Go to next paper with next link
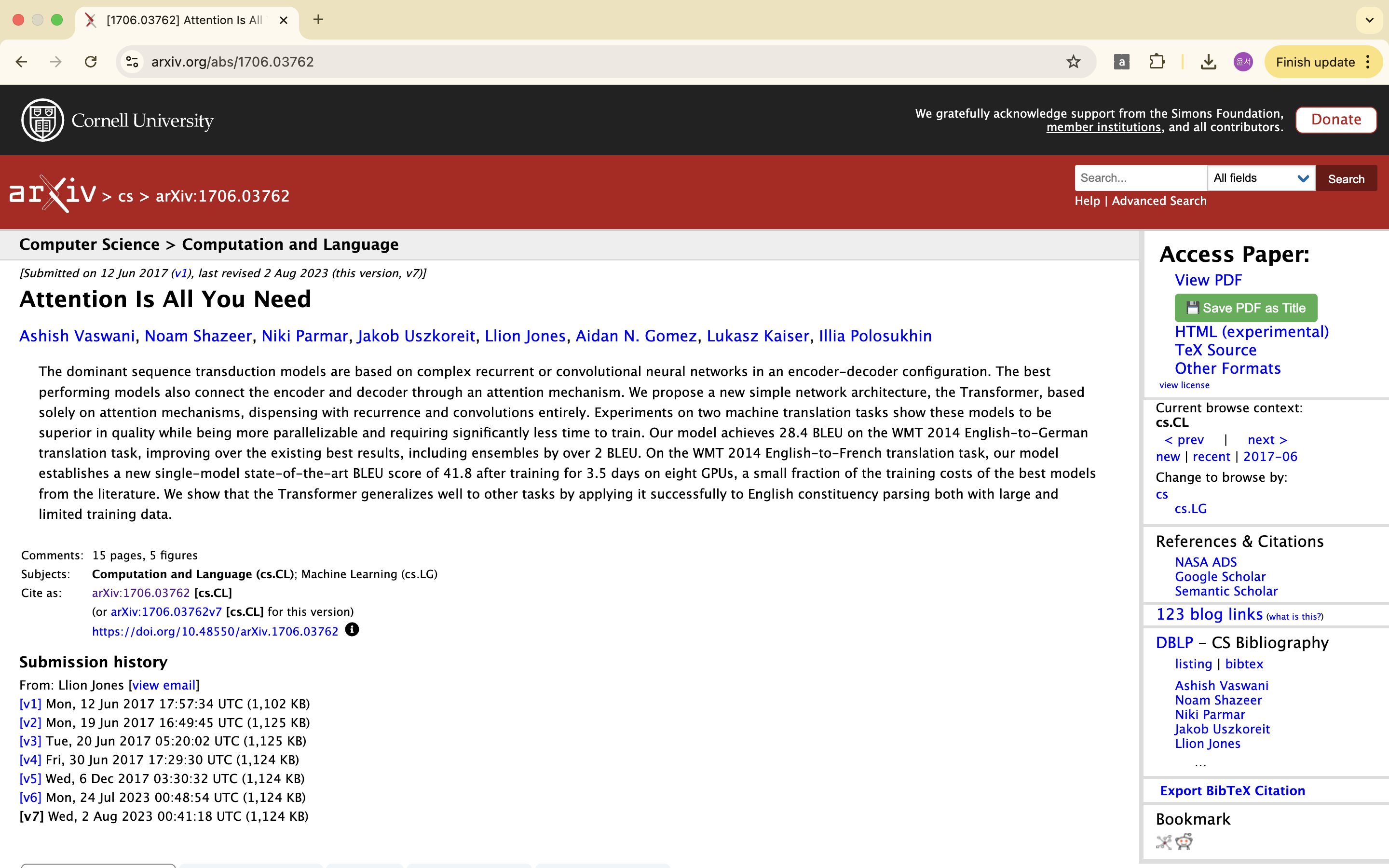This screenshot has height=868, width=1389. click(1267, 440)
